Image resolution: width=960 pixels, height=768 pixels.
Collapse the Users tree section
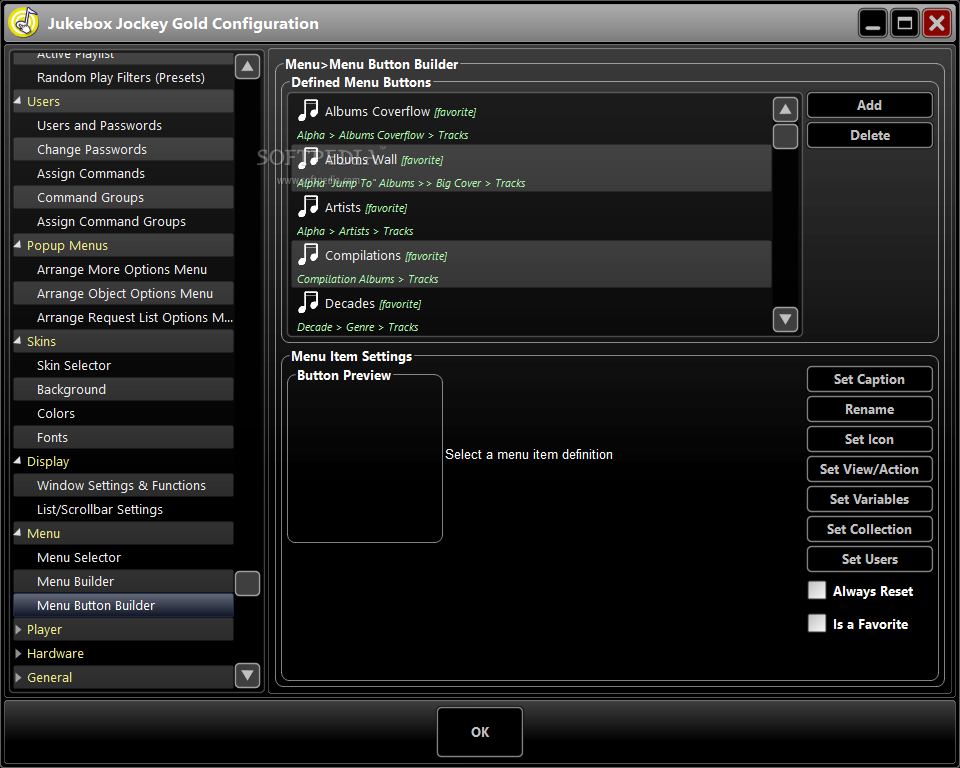[x=18, y=101]
